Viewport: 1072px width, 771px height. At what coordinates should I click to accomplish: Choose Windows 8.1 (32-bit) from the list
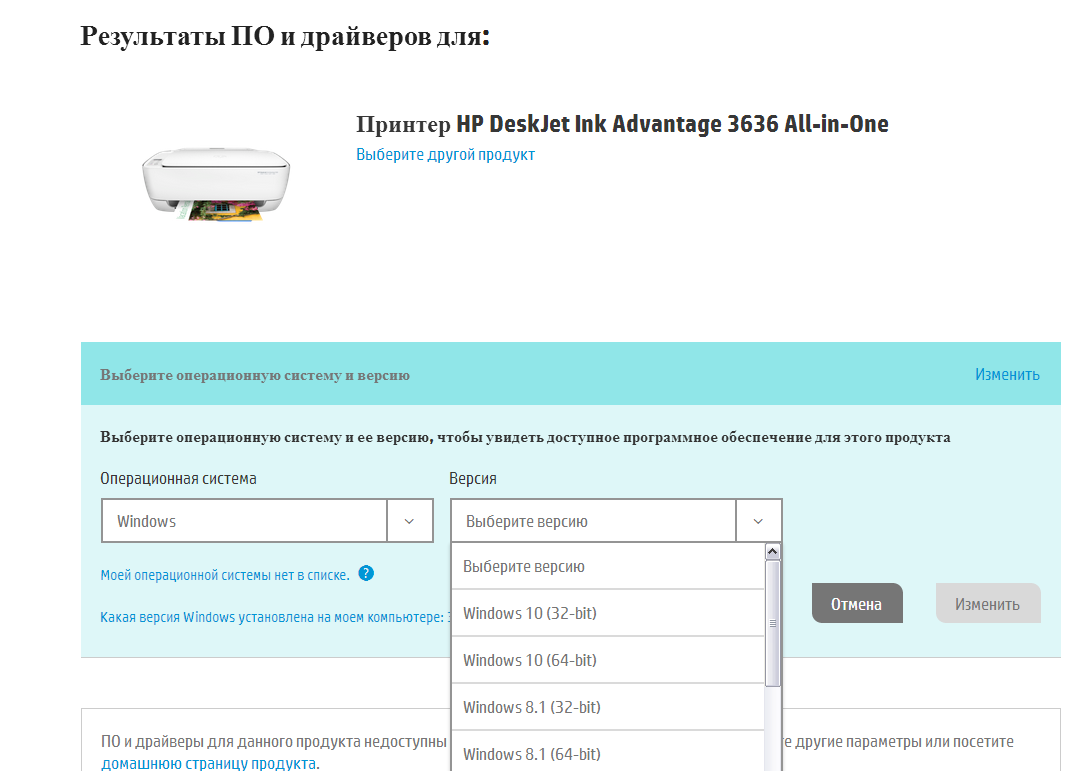click(608, 707)
